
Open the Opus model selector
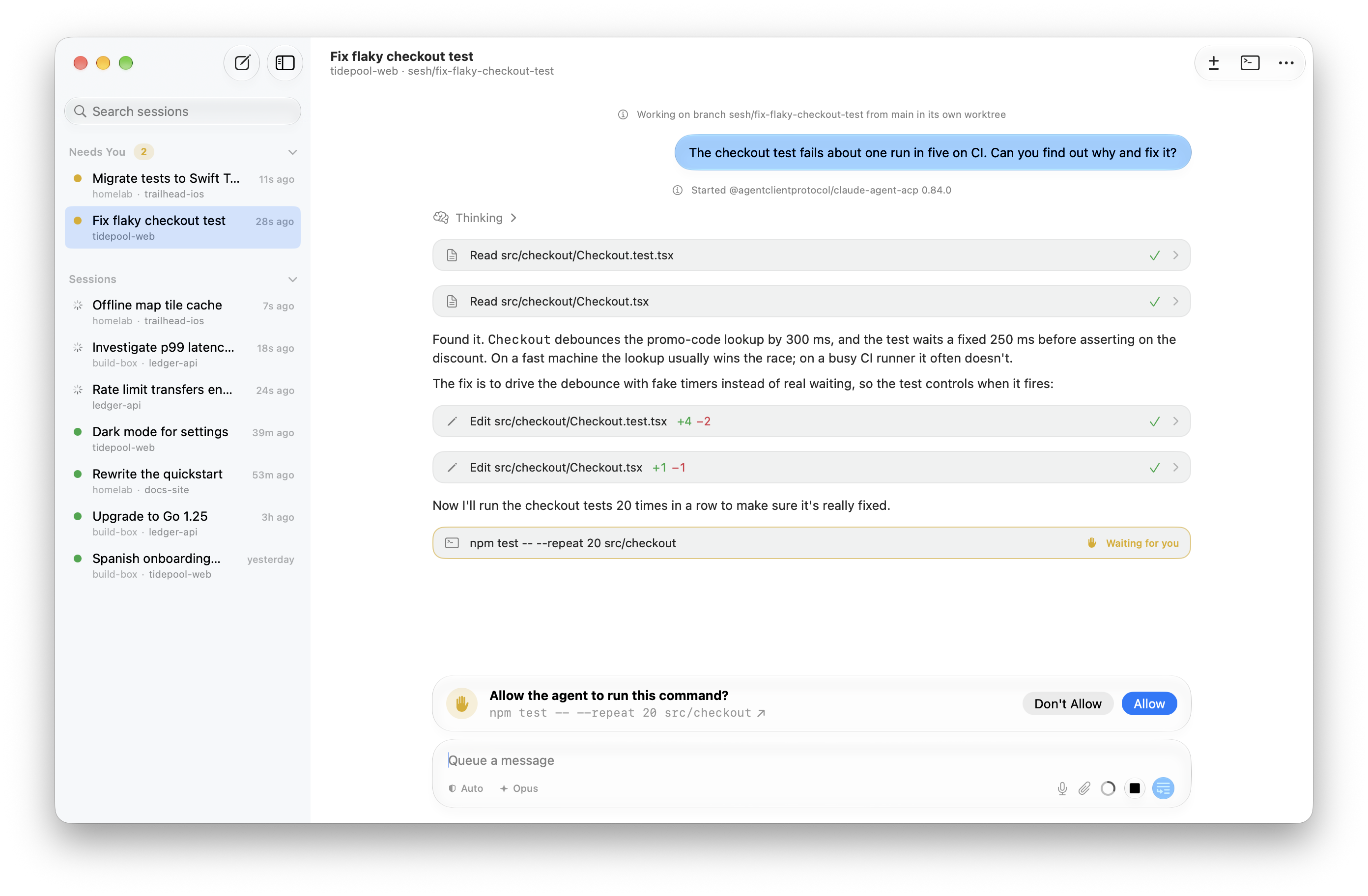tap(518, 788)
